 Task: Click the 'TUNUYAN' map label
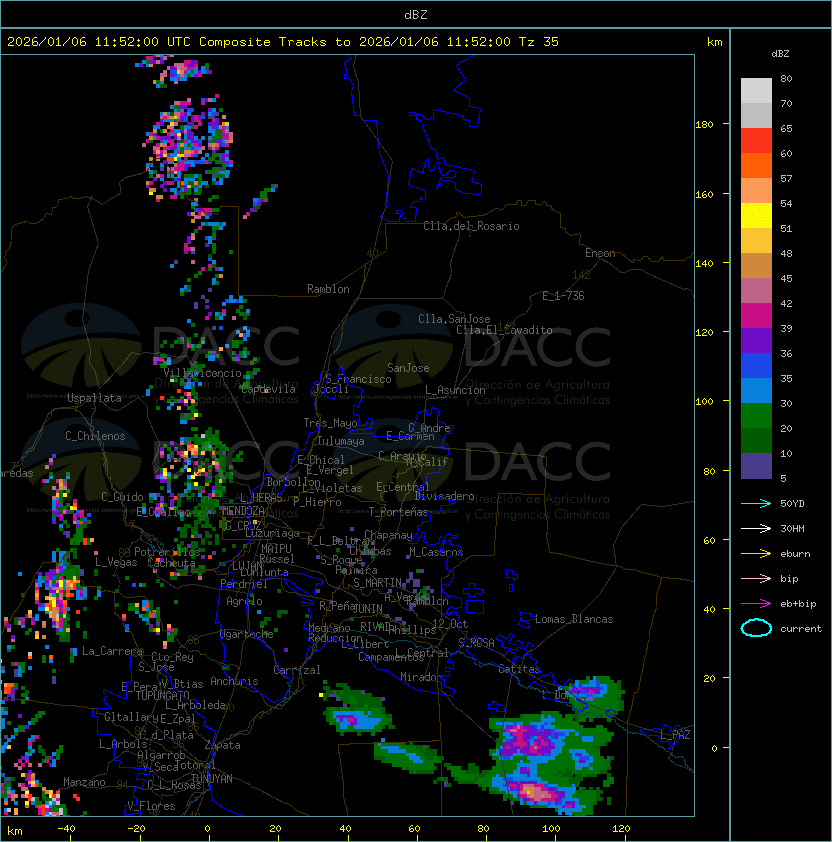point(212,779)
